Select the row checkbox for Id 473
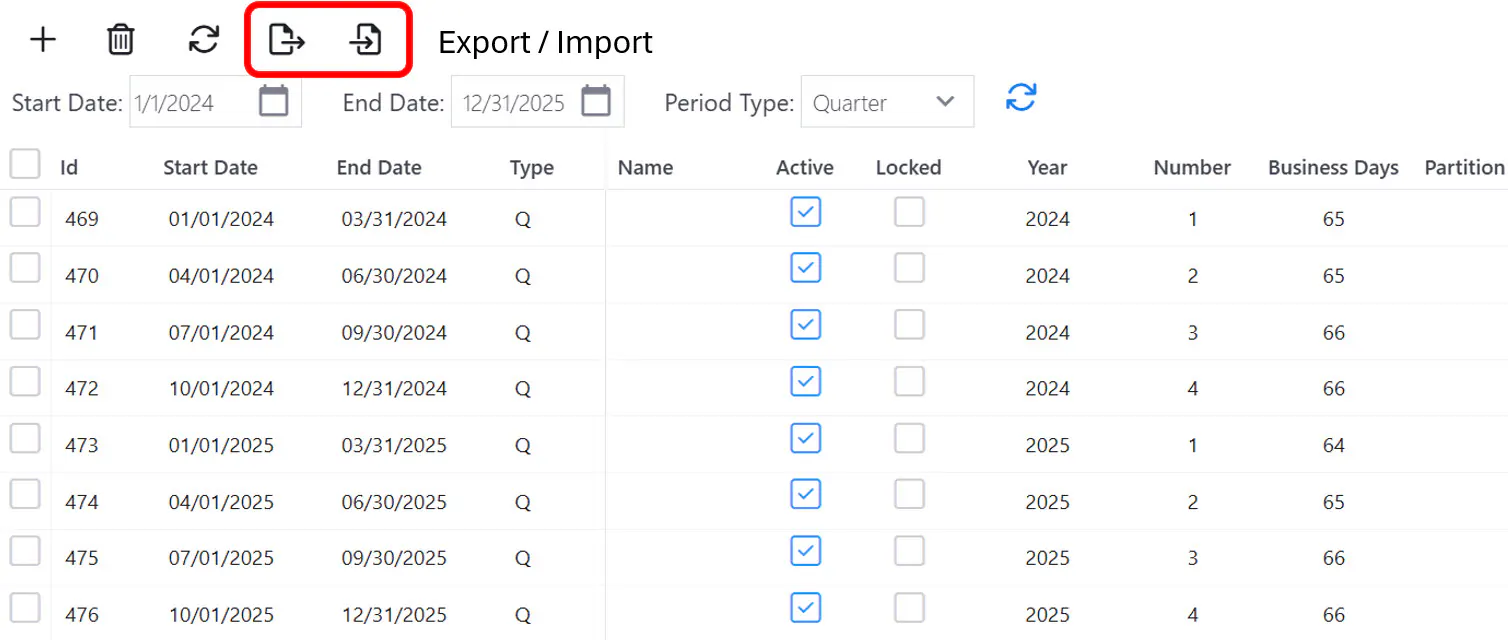The image size is (1508, 640). tap(25, 438)
